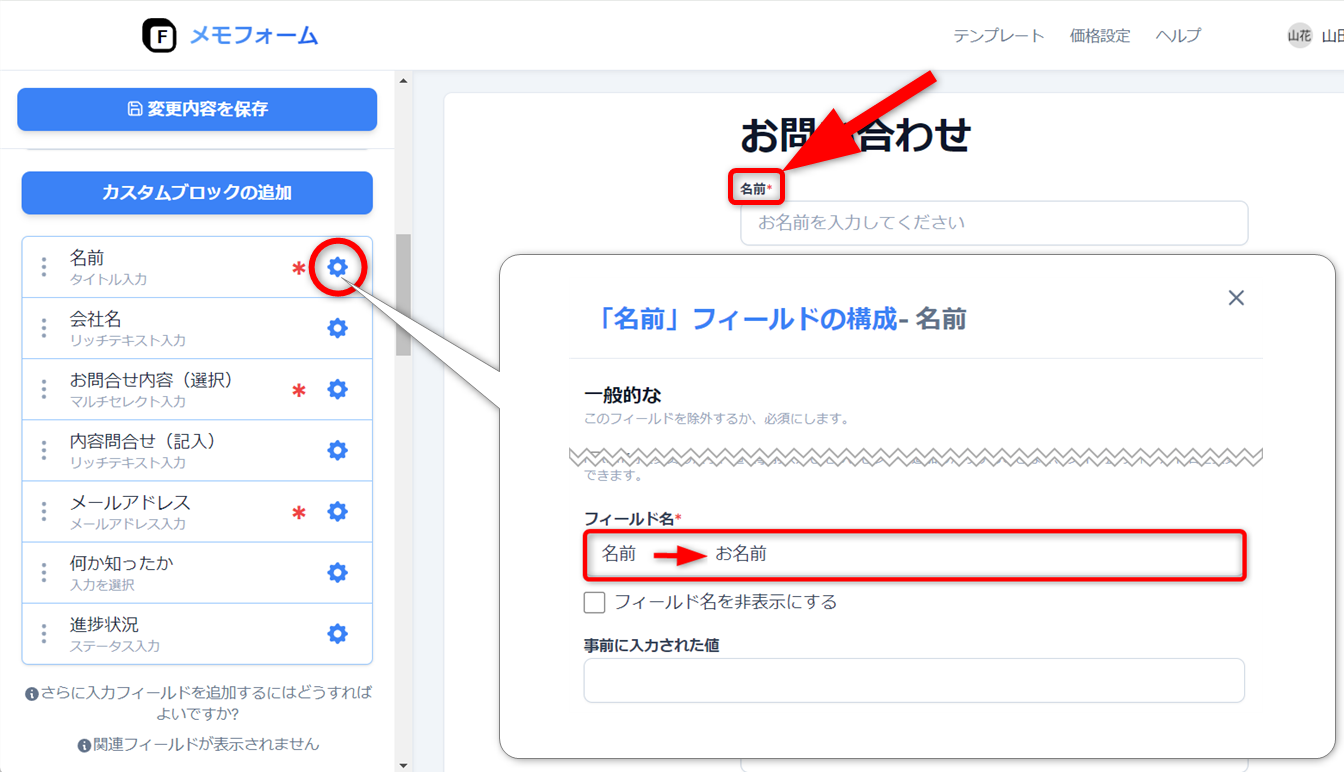Click the 事前に入力された値 input field
The image size is (1344, 772).
(x=914, y=680)
